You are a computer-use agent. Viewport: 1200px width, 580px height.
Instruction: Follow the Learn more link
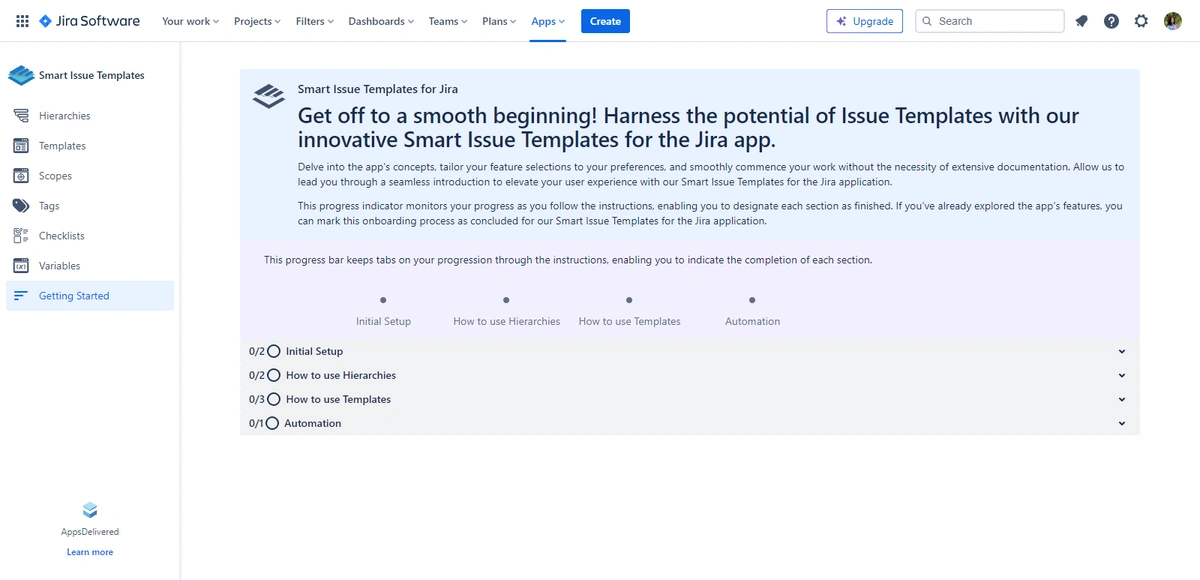(x=90, y=552)
